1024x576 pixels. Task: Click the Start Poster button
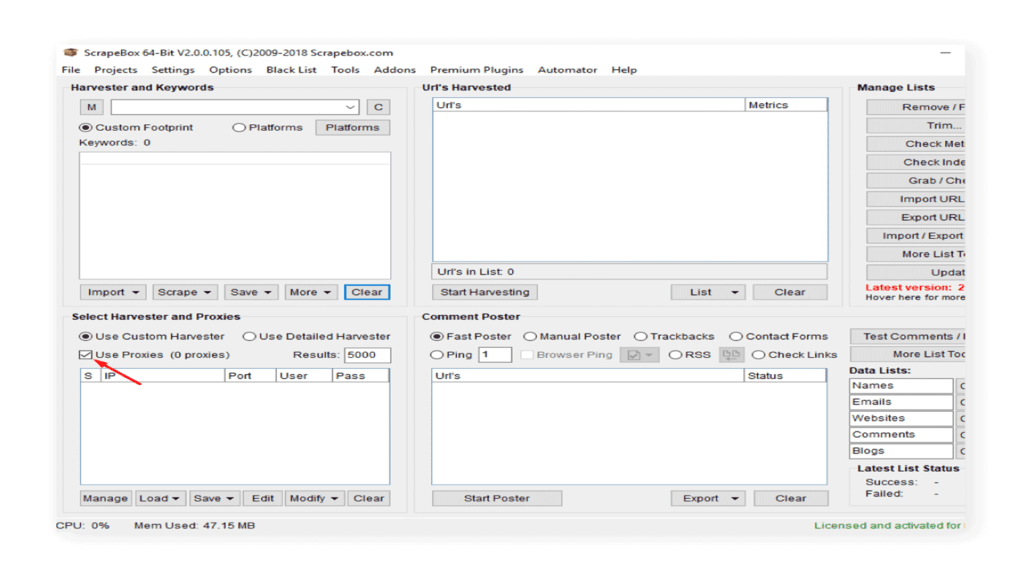[x=496, y=498]
